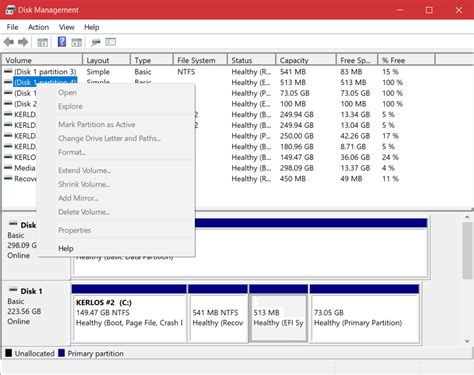The image size is (474, 375).
Task: Choose Add Mirror... in the context menu
Action: [x=115, y=198]
